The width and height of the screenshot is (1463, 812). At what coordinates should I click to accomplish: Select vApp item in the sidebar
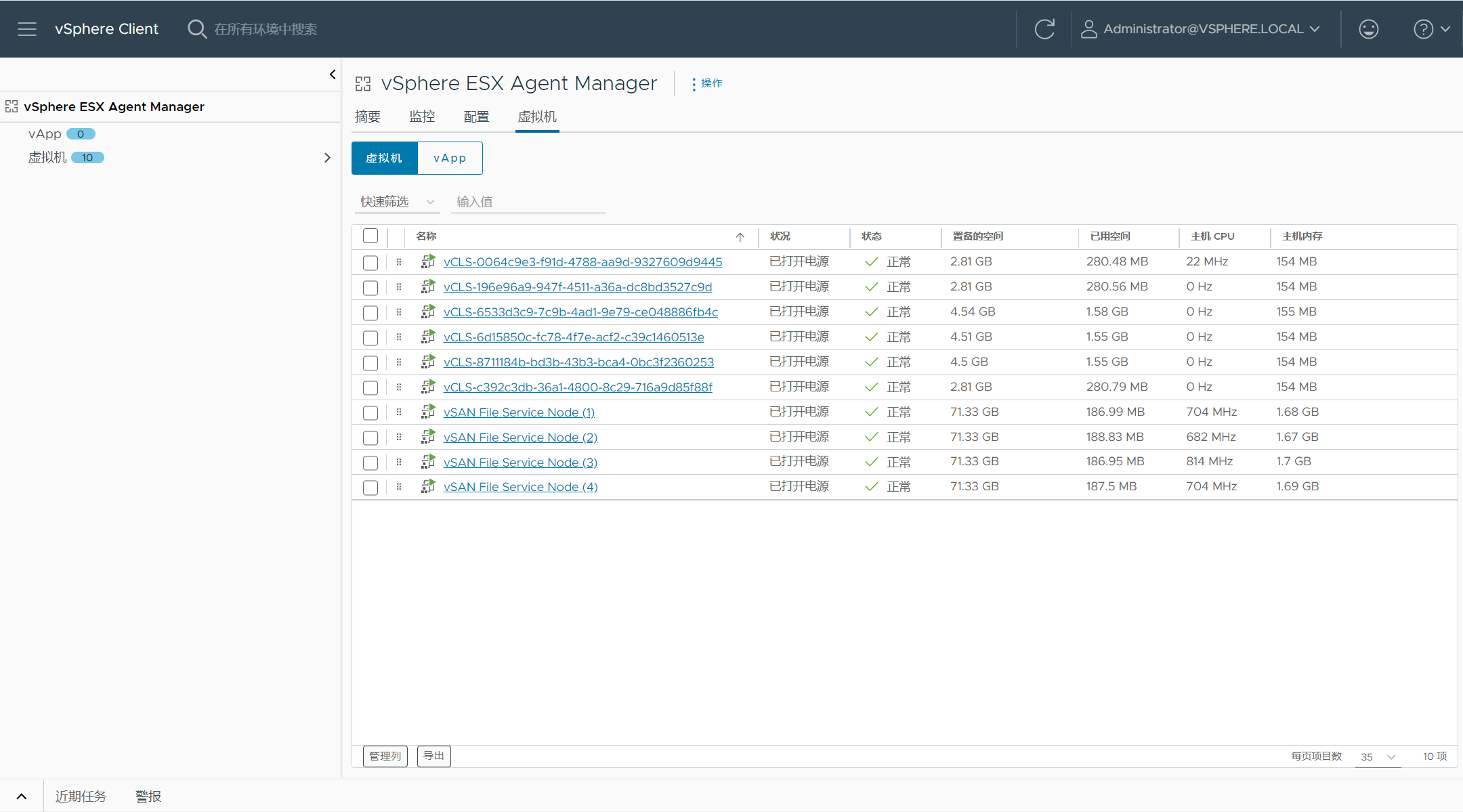point(45,134)
